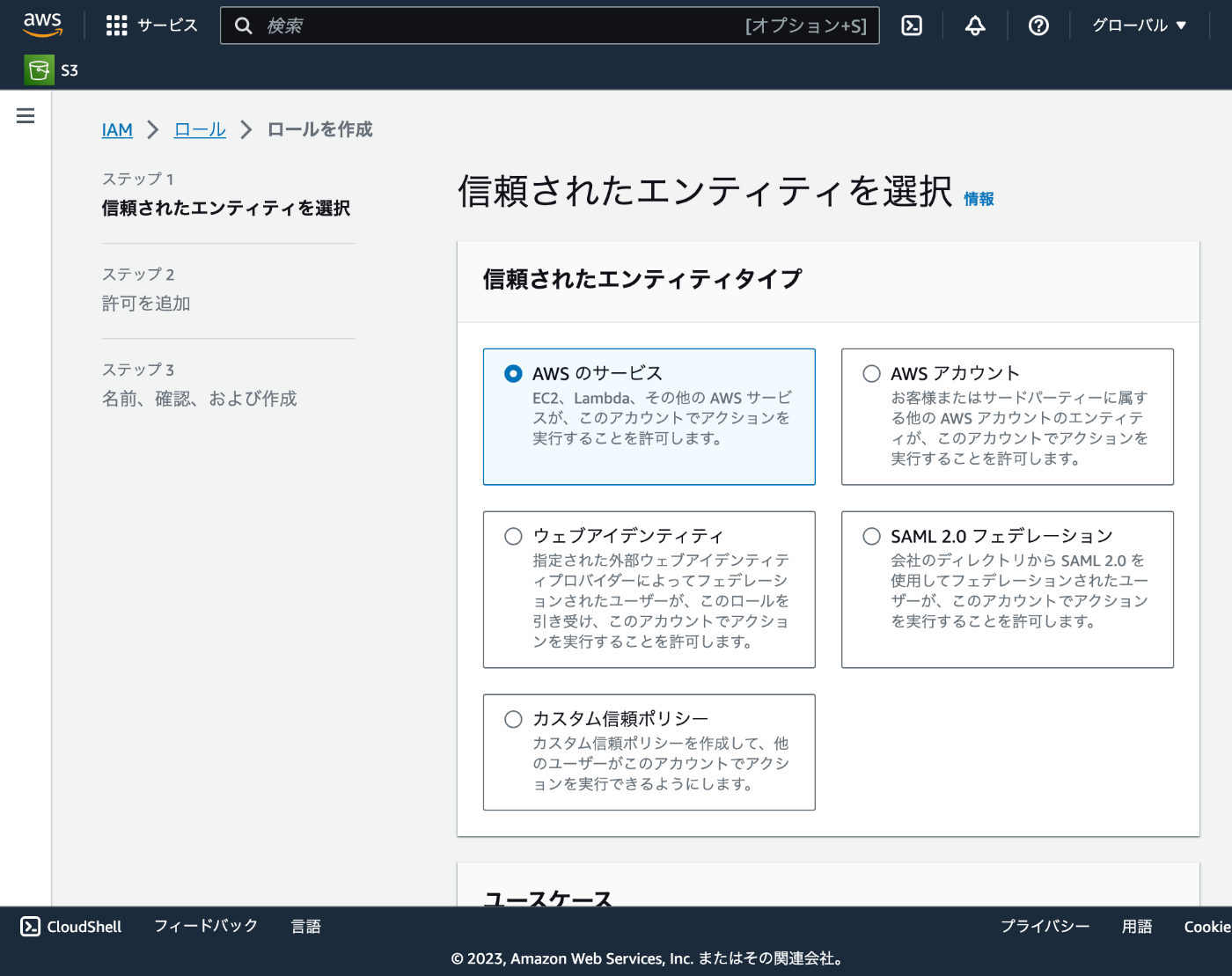
Task: Open the グローバル region dropdown
Action: point(1139,26)
